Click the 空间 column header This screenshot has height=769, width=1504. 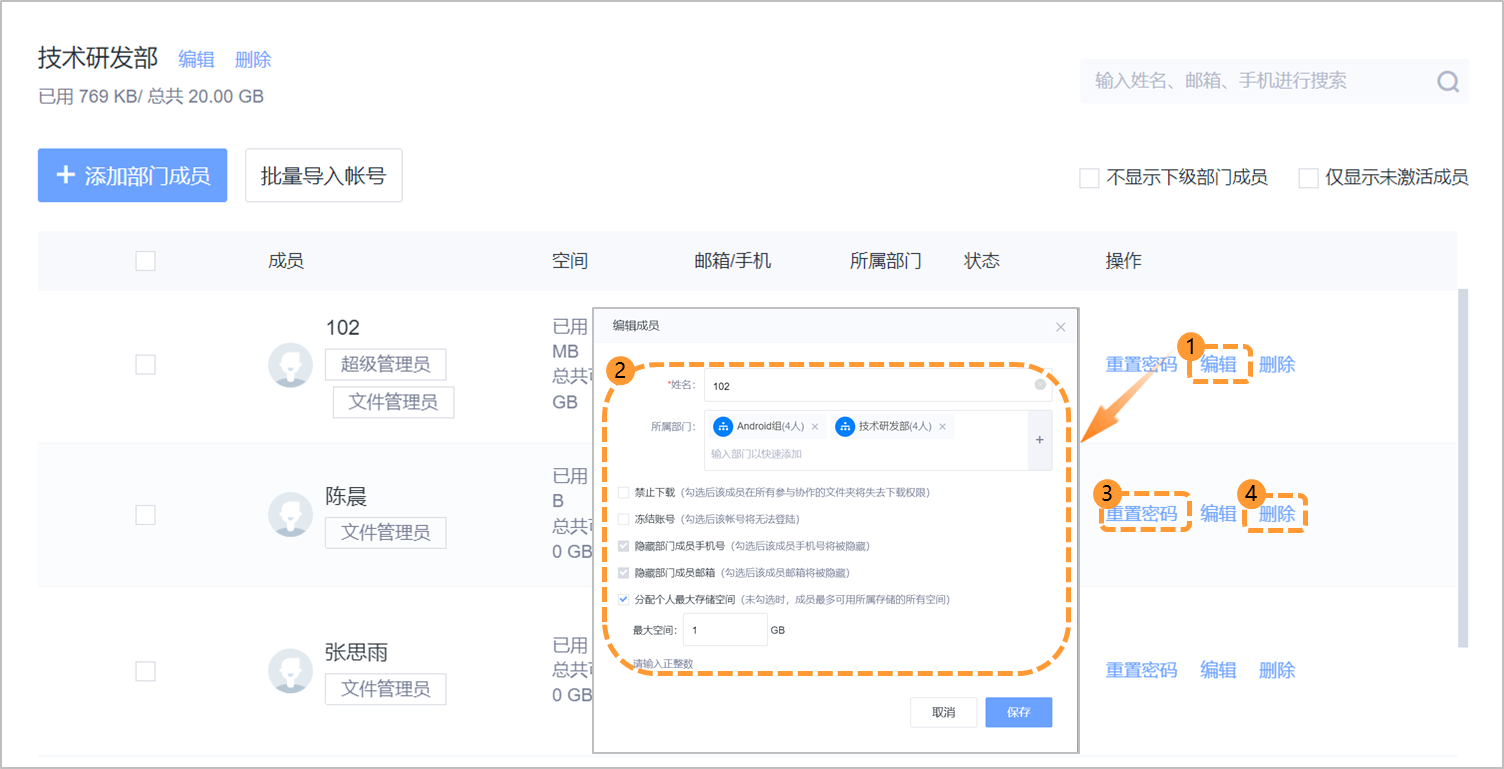coord(570,261)
